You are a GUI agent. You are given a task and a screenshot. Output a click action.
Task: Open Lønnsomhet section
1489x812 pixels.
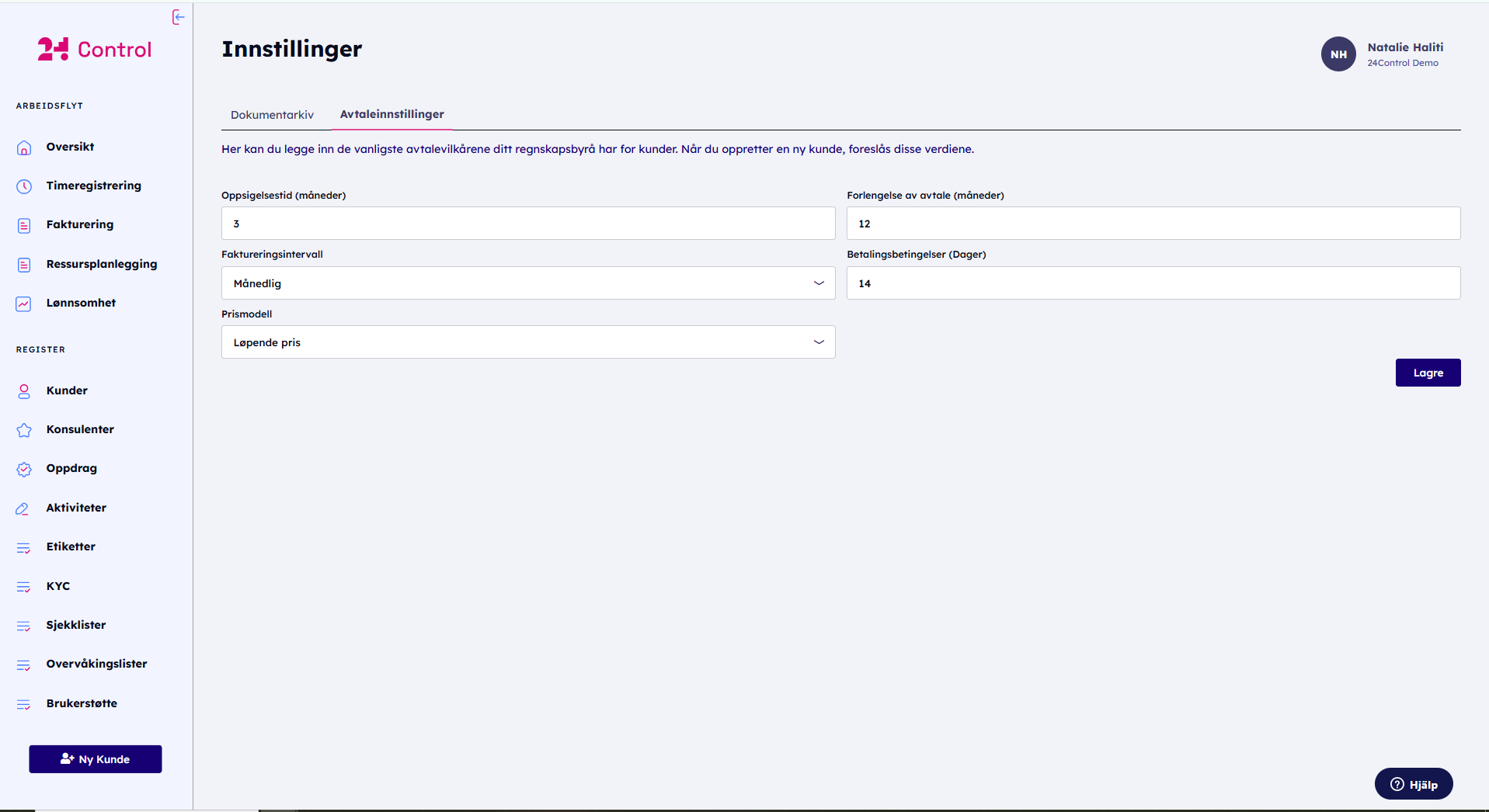(81, 303)
